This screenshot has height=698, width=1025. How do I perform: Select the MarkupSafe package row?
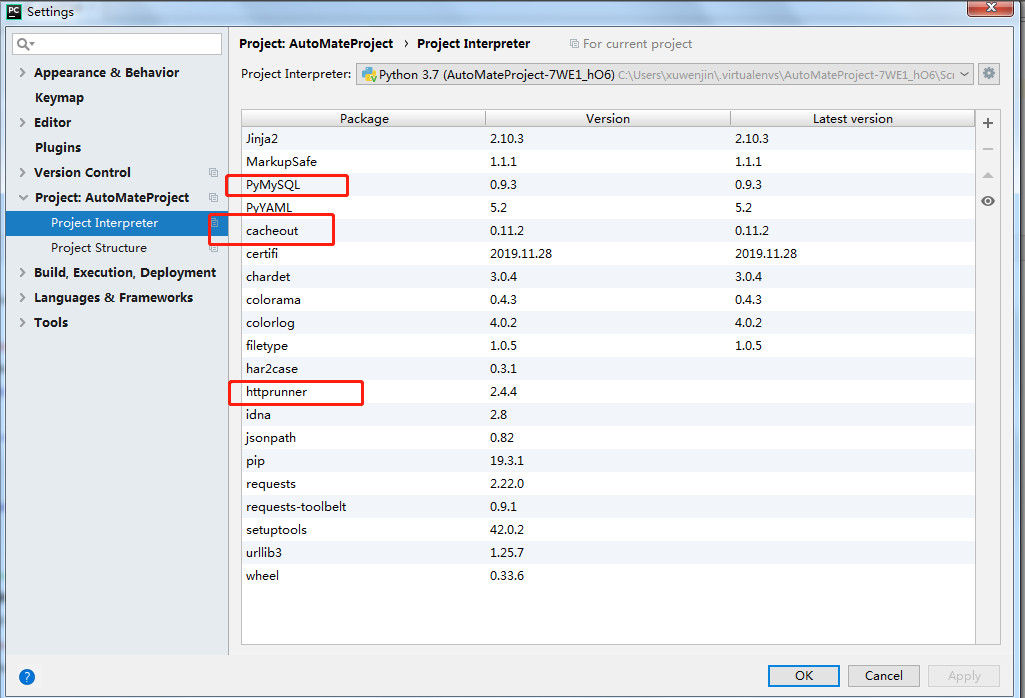[x=608, y=161]
